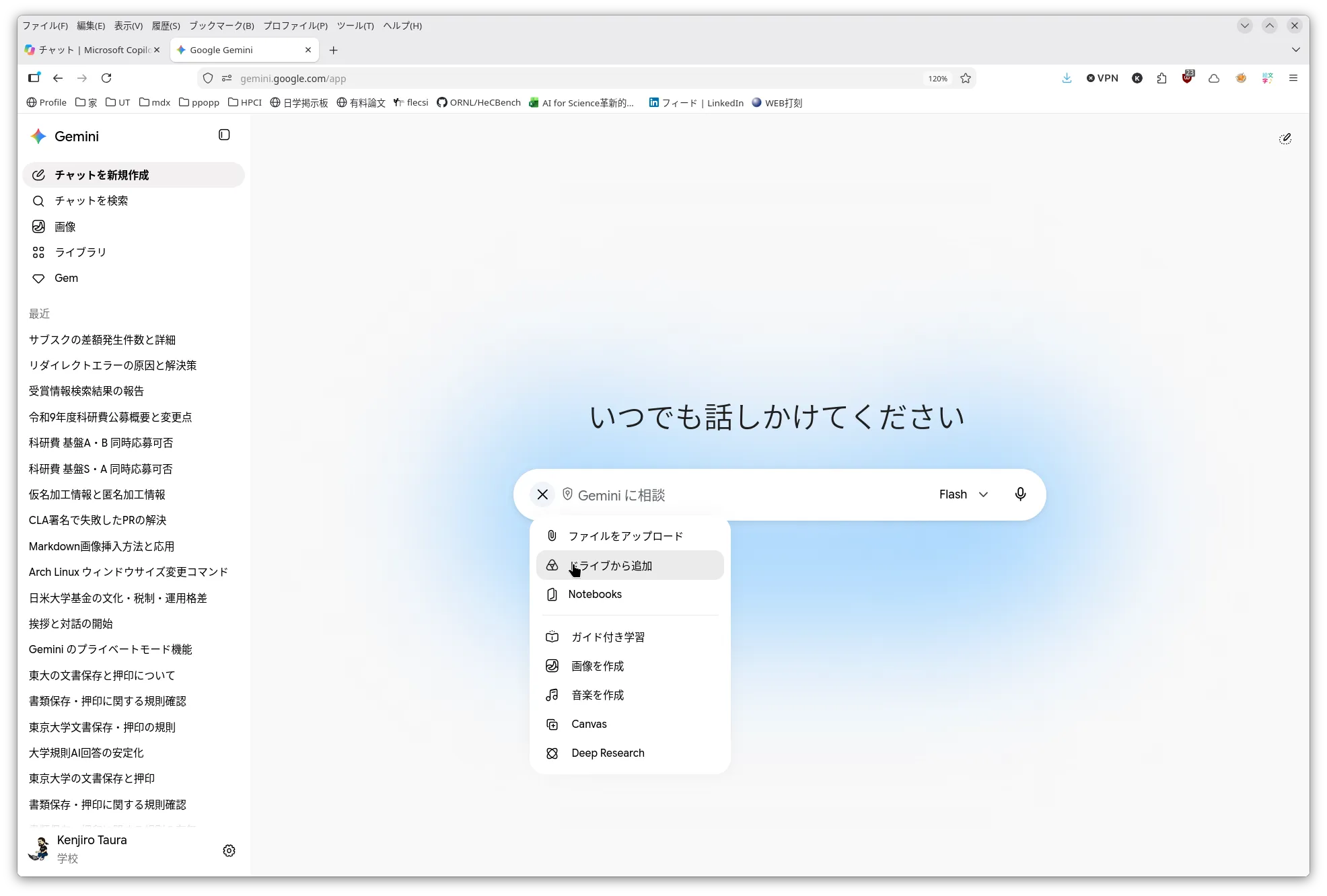Open chat 受賞情報検索結果の報告

(x=86, y=391)
